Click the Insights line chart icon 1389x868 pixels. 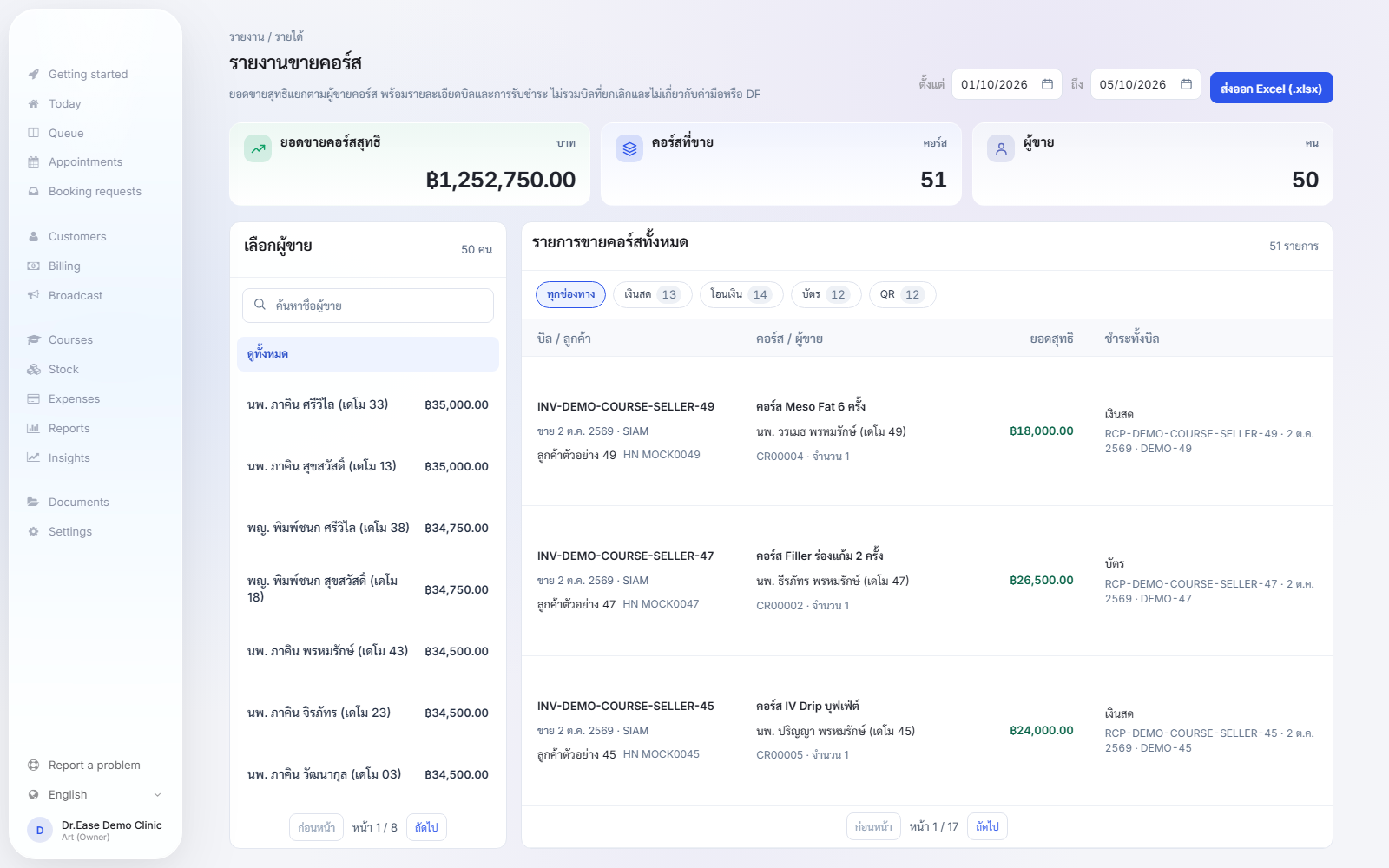33,458
